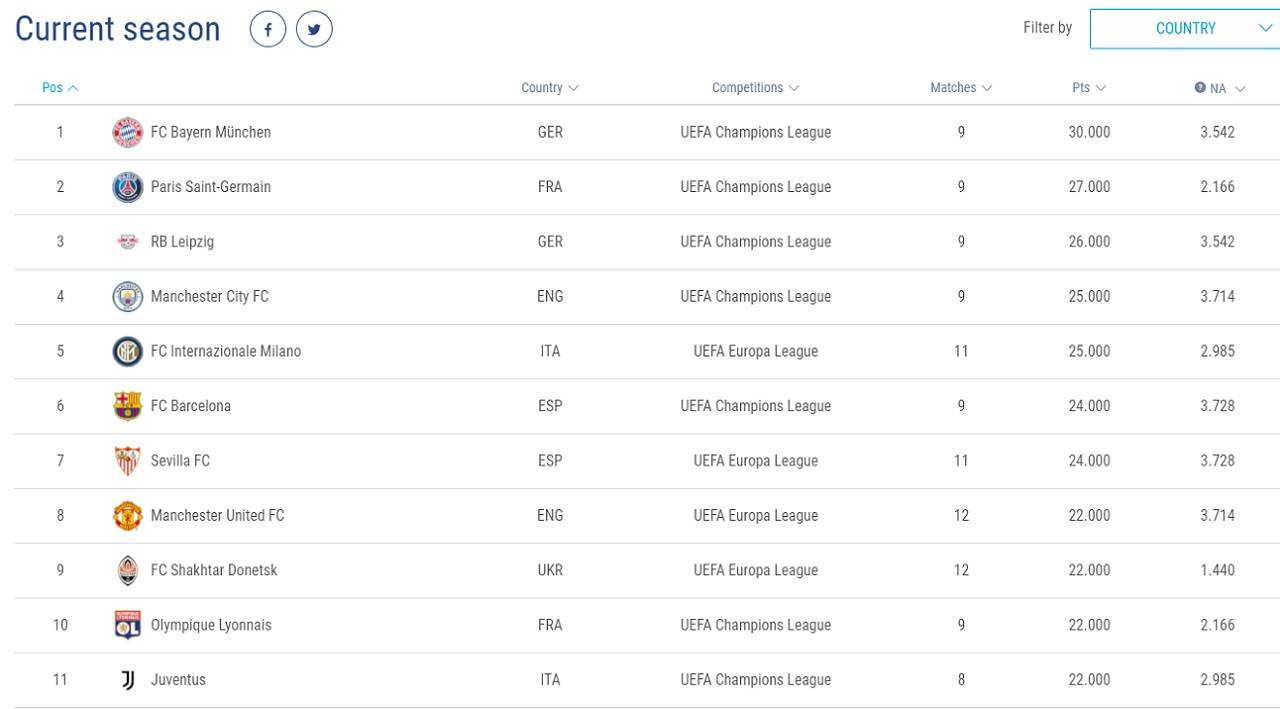Click the FC Barcelona crest

click(x=127, y=406)
